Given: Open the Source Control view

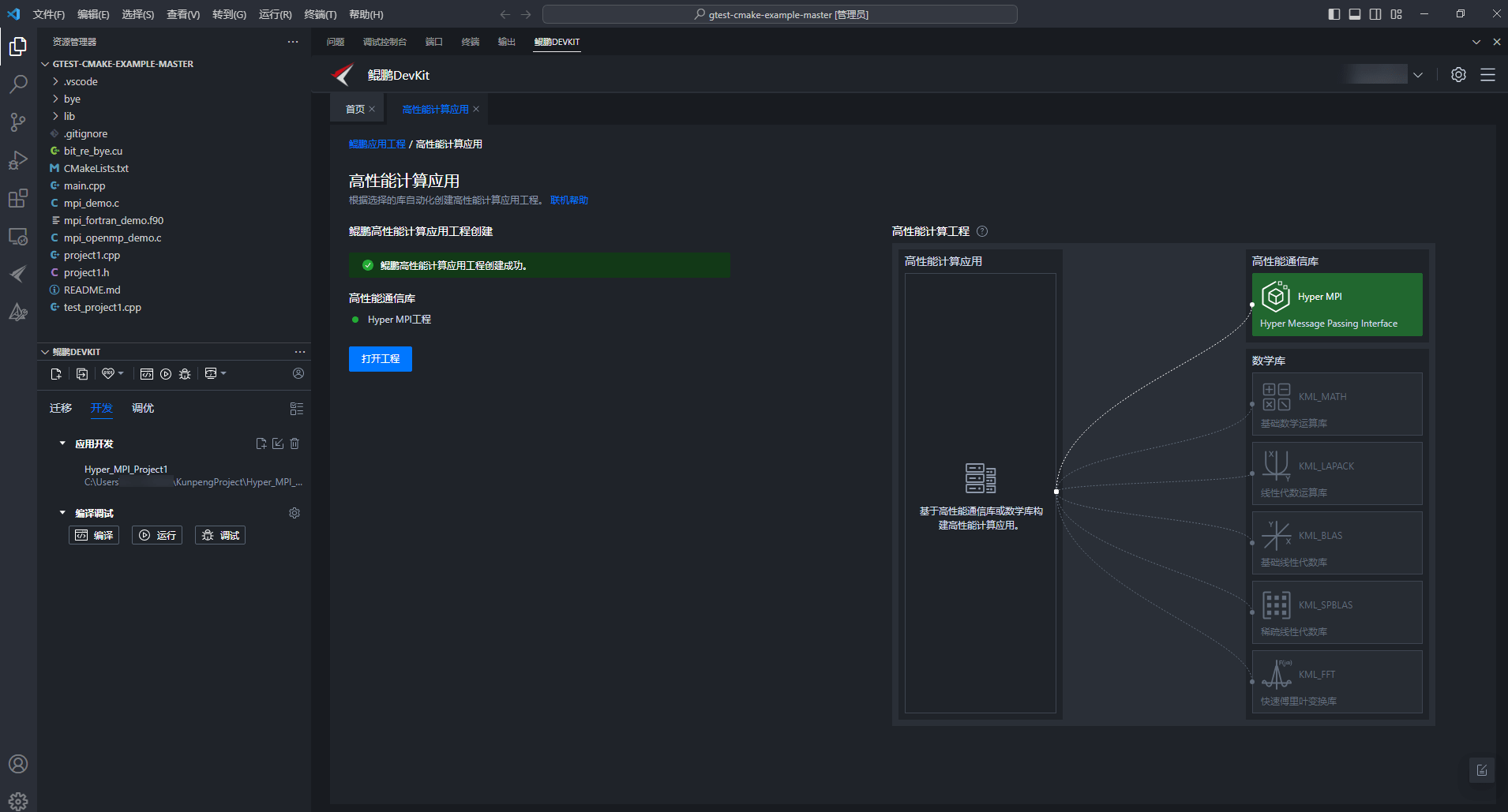Looking at the screenshot, I should click(x=18, y=122).
